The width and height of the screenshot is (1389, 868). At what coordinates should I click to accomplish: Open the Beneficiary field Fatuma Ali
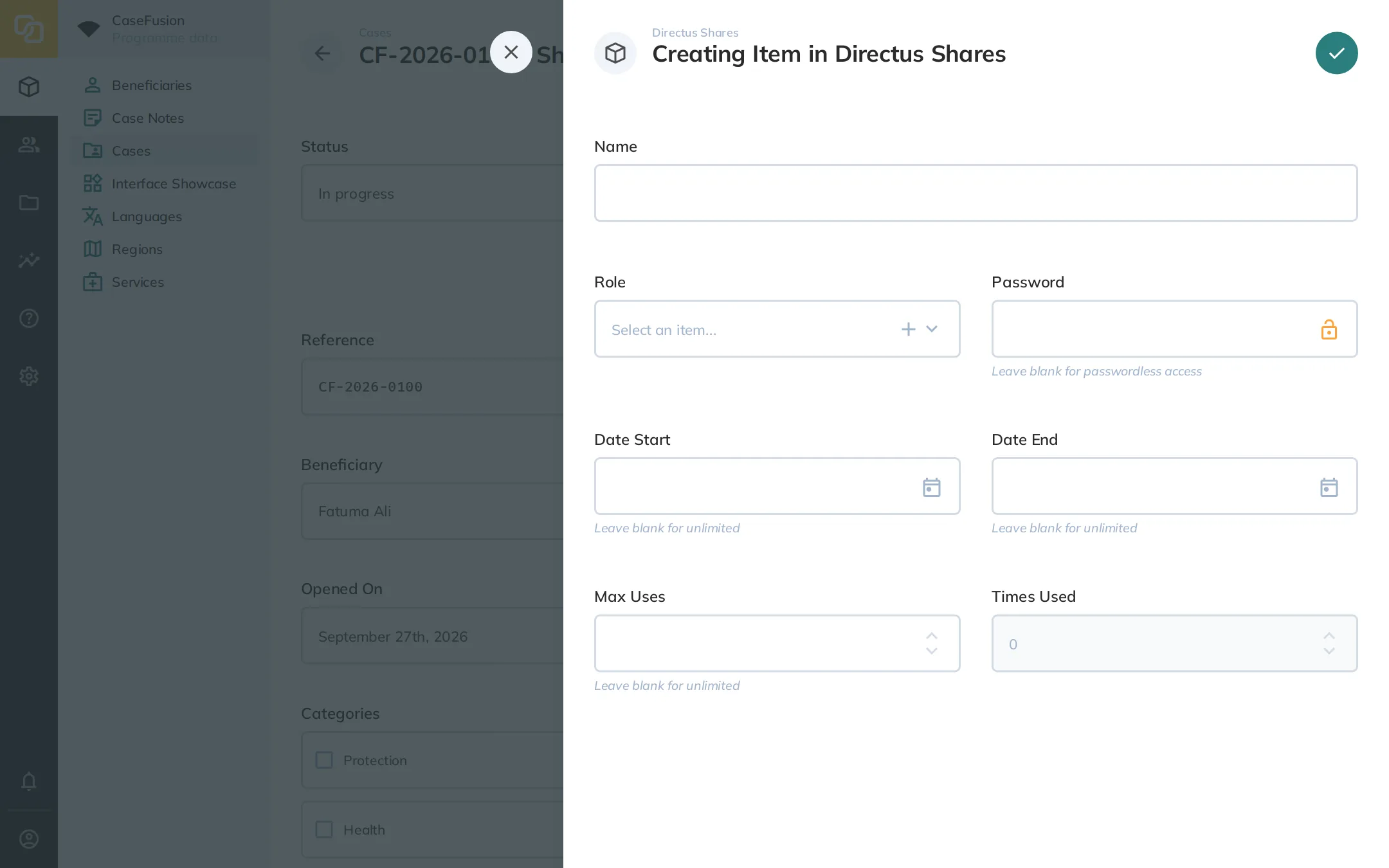click(432, 511)
